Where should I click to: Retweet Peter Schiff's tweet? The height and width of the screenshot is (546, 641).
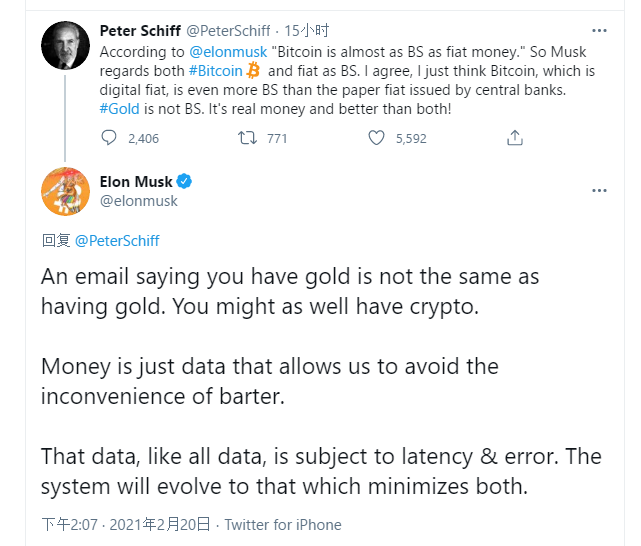pos(247,138)
